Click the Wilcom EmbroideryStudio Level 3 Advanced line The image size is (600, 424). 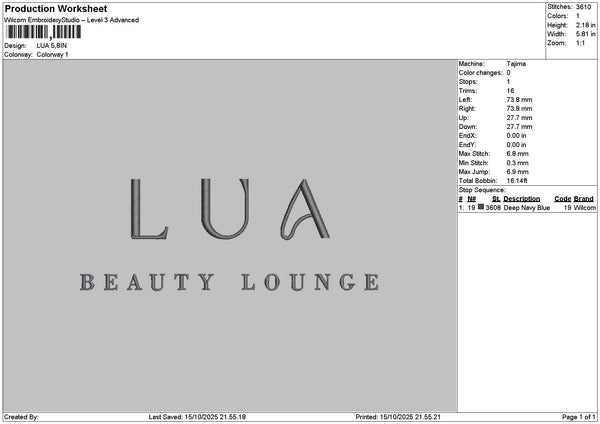pyautogui.click(x=72, y=20)
